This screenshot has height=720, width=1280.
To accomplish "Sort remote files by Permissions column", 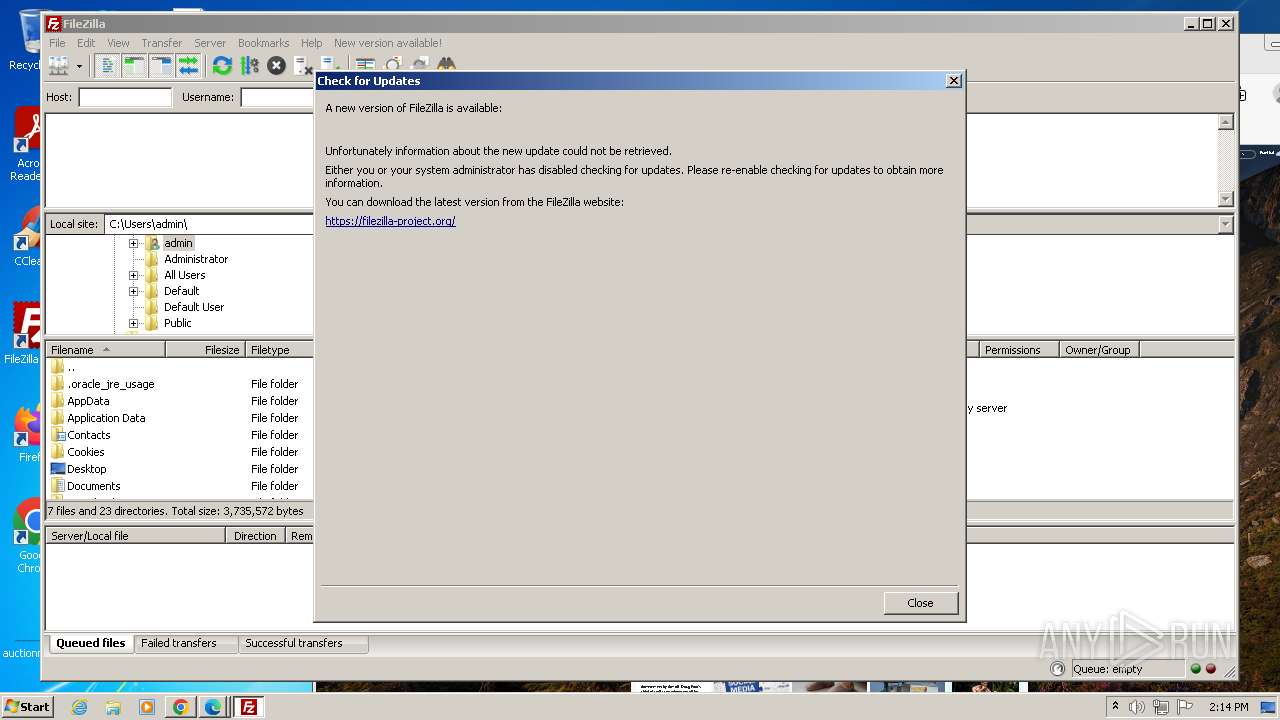I will click(1019, 350).
